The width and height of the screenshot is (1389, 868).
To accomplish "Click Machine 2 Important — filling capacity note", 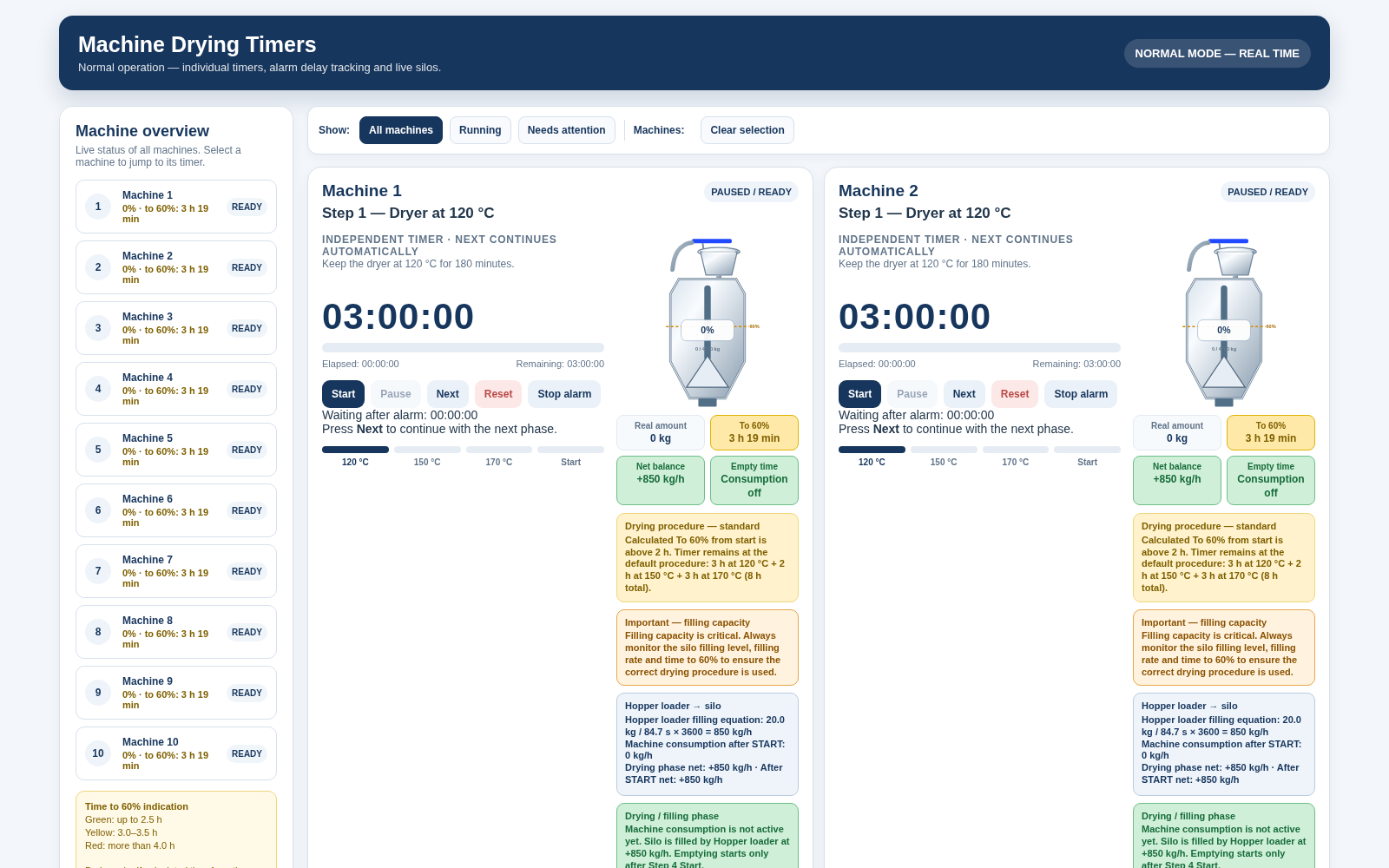I will tap(1224, 648).
